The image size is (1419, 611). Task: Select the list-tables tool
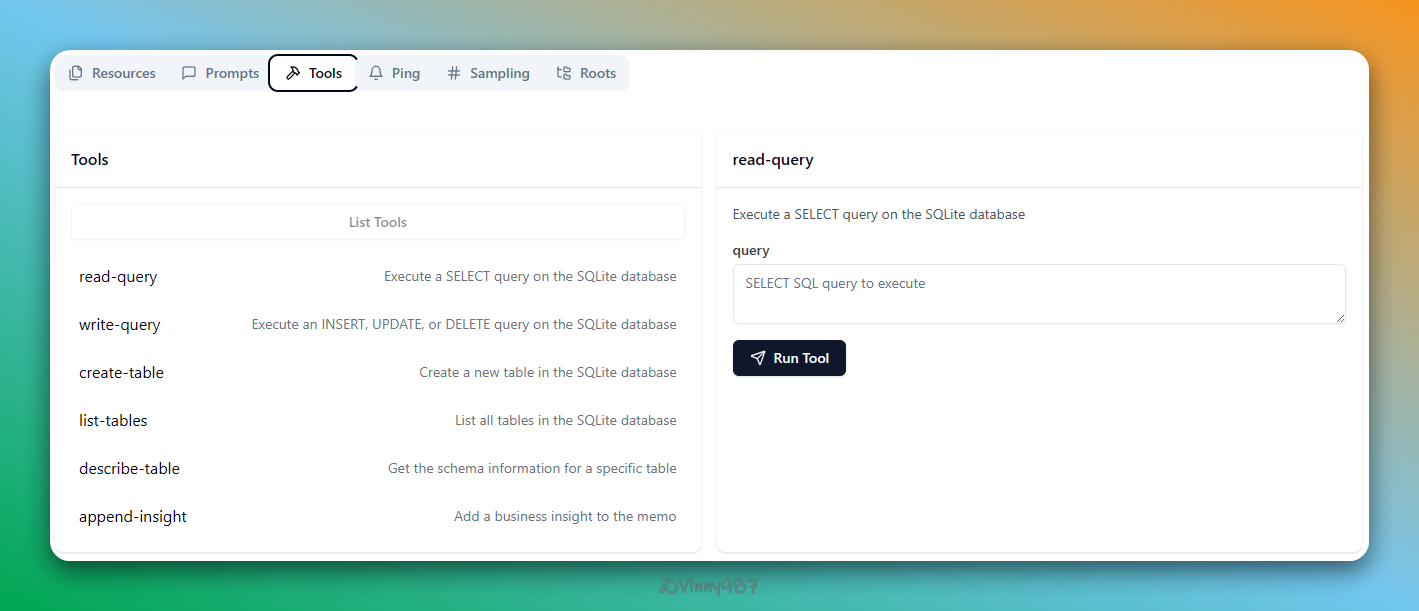point(113,421)
